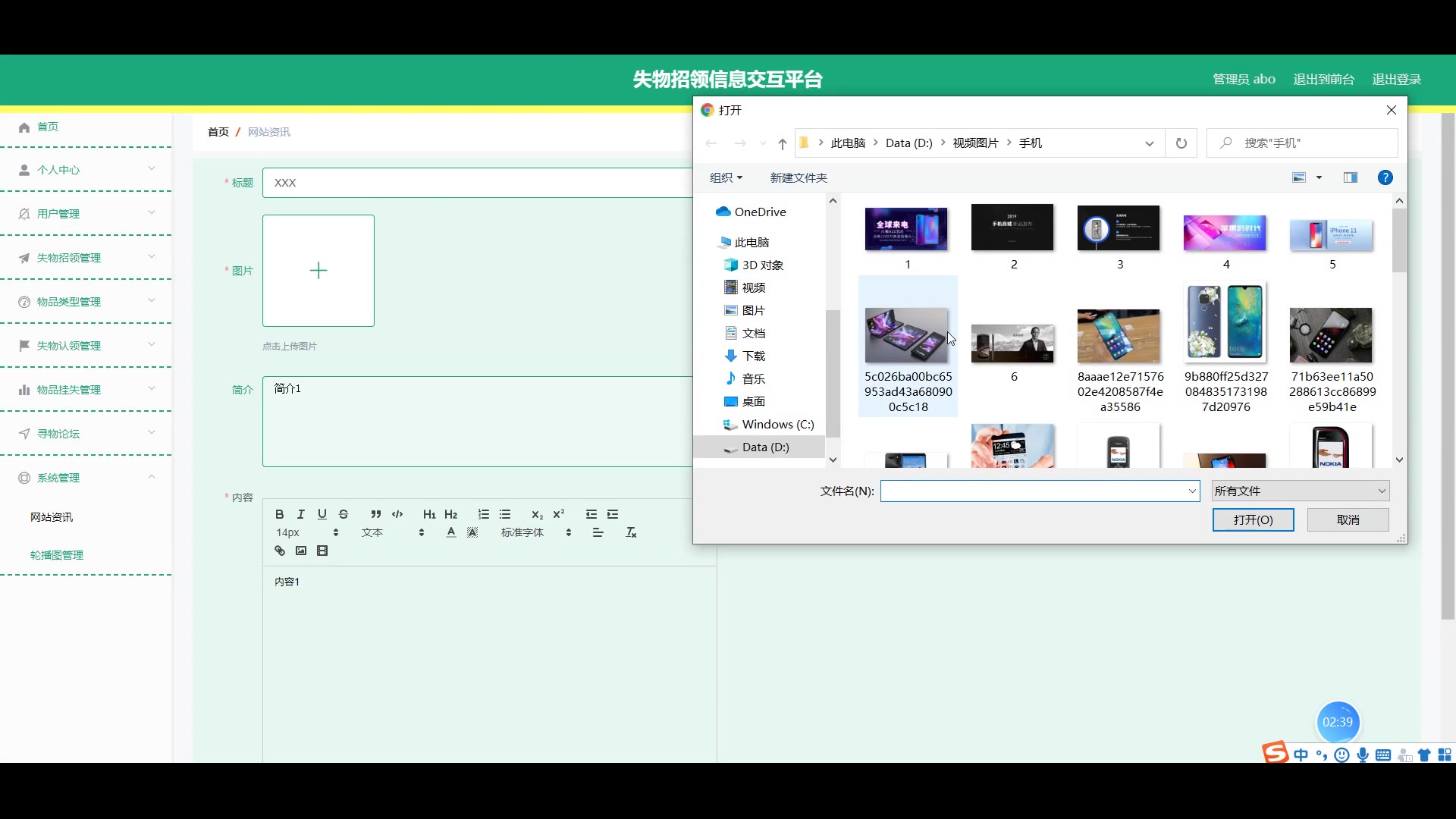1456x819 pixels.
Task: Refresh the file dialog folder view
Action: tap(1181, 143)
